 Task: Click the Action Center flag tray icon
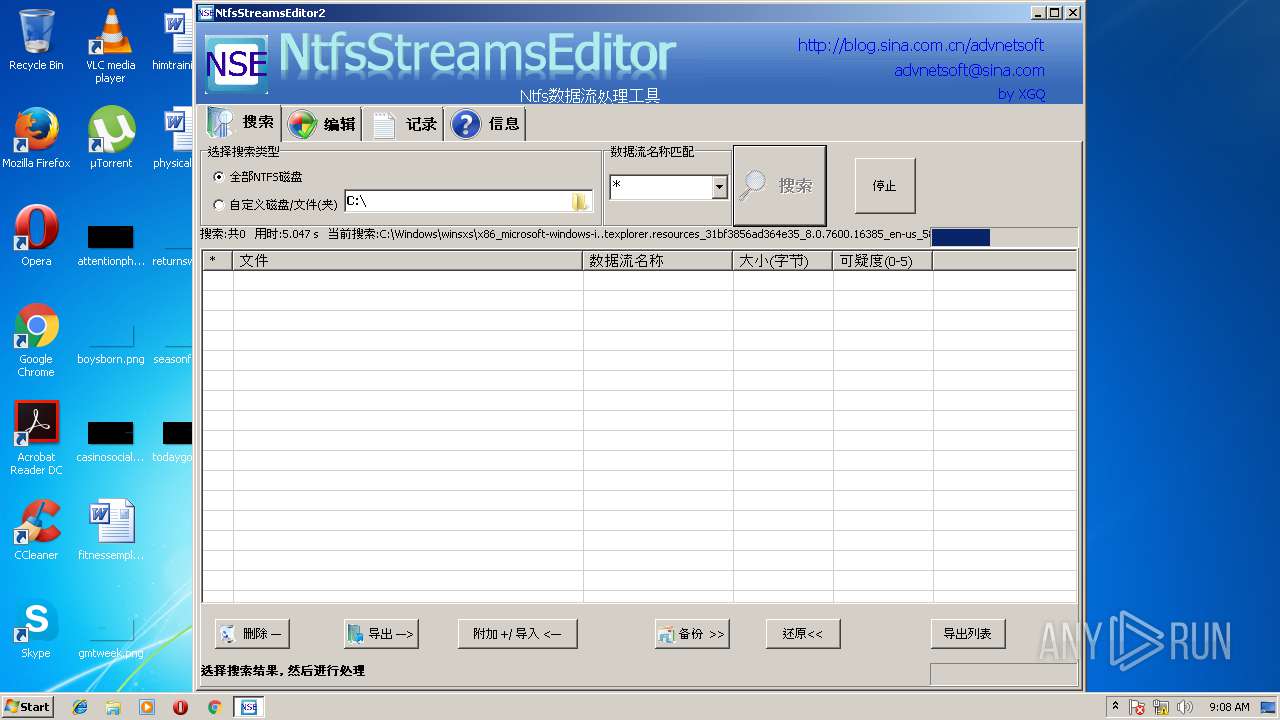pos(1137,708)
